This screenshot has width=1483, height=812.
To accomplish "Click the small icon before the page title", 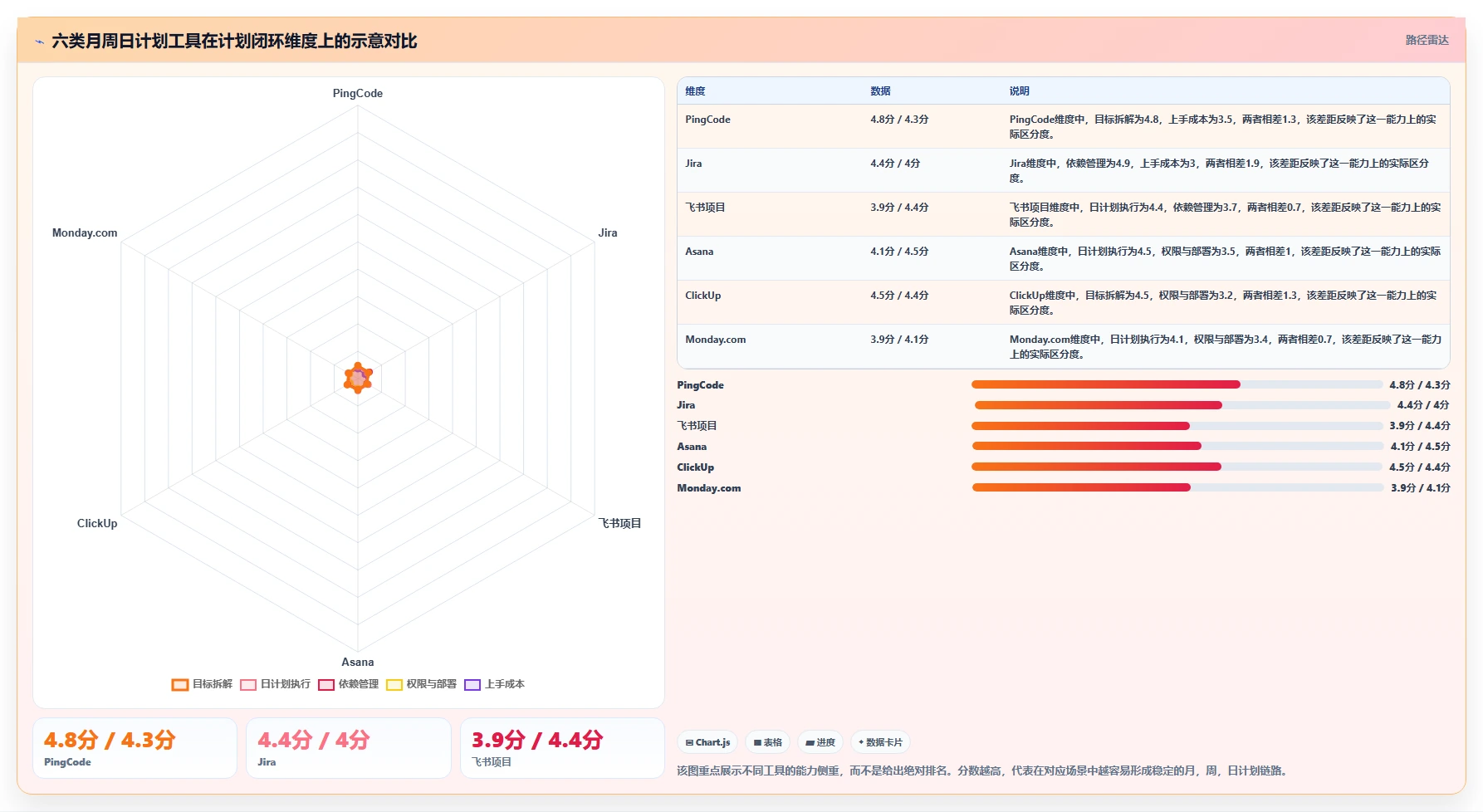I will coord(39,42).
